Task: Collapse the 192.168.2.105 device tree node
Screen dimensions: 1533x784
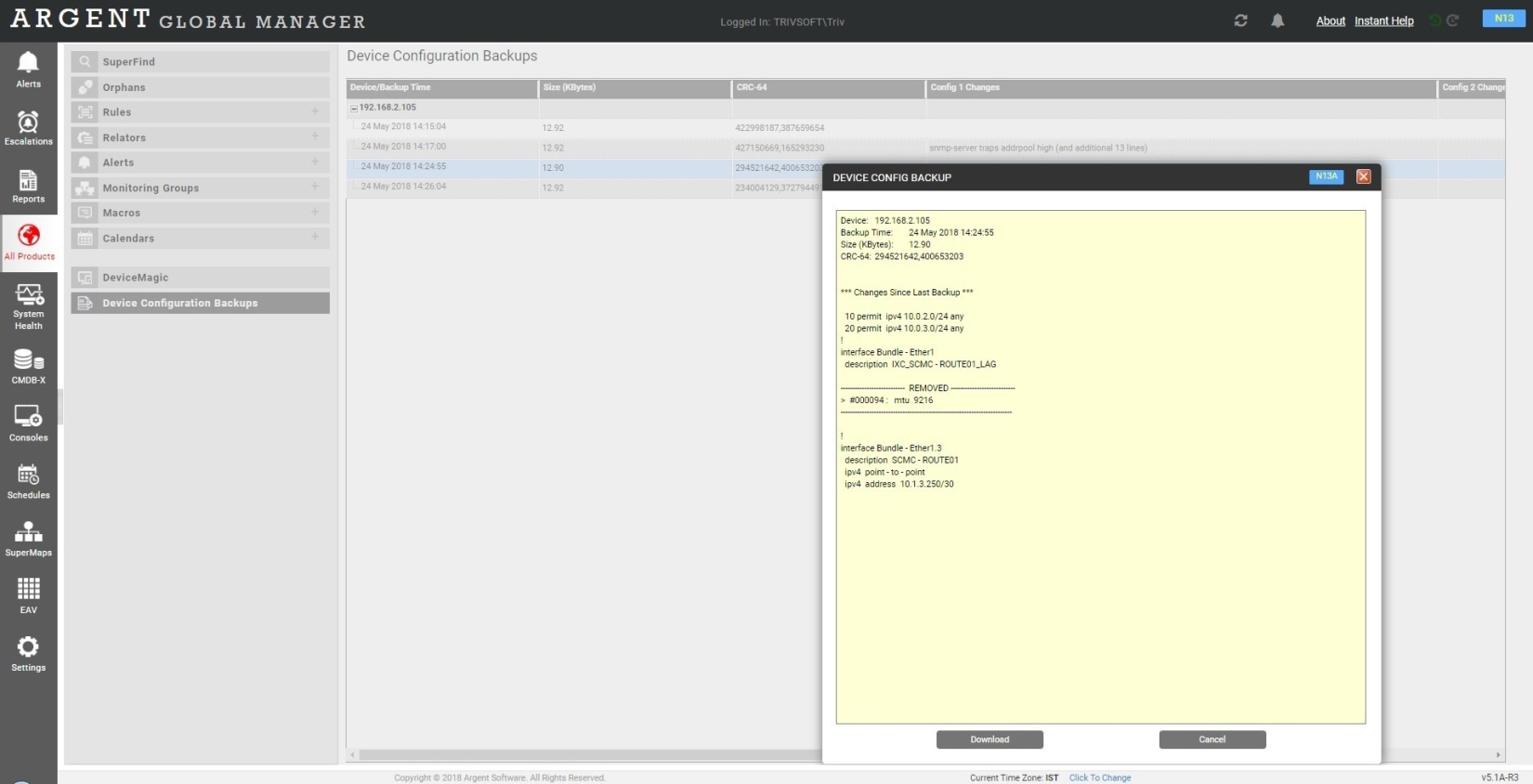Action: [353, 109]
